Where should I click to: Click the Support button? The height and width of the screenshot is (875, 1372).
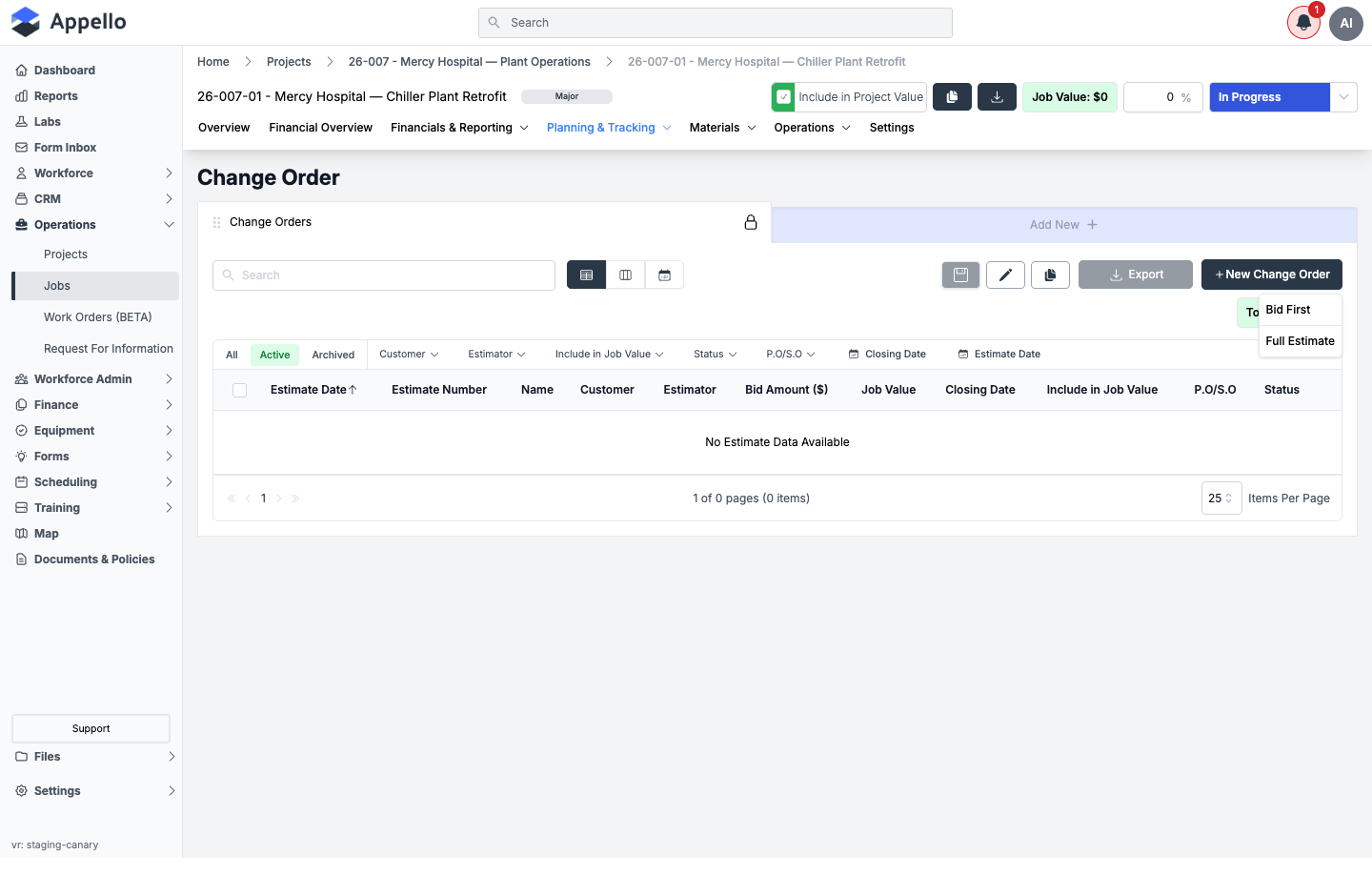click(x=91, y=729)
